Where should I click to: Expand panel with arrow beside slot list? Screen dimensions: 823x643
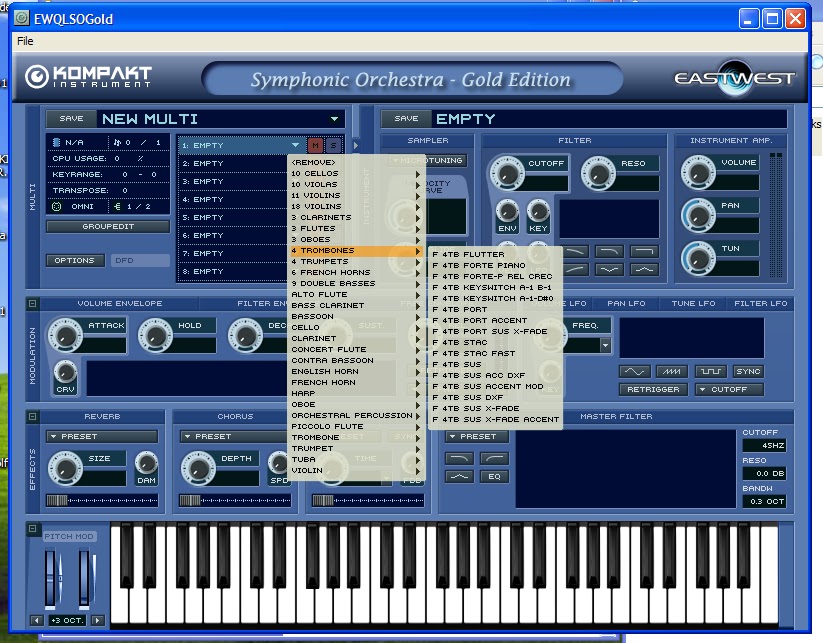tap(355, 145)
